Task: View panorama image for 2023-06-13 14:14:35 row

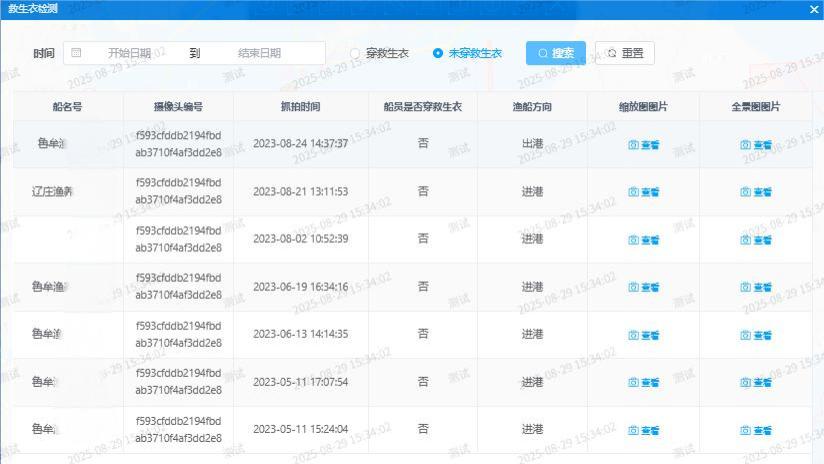Action: (756, 335)
